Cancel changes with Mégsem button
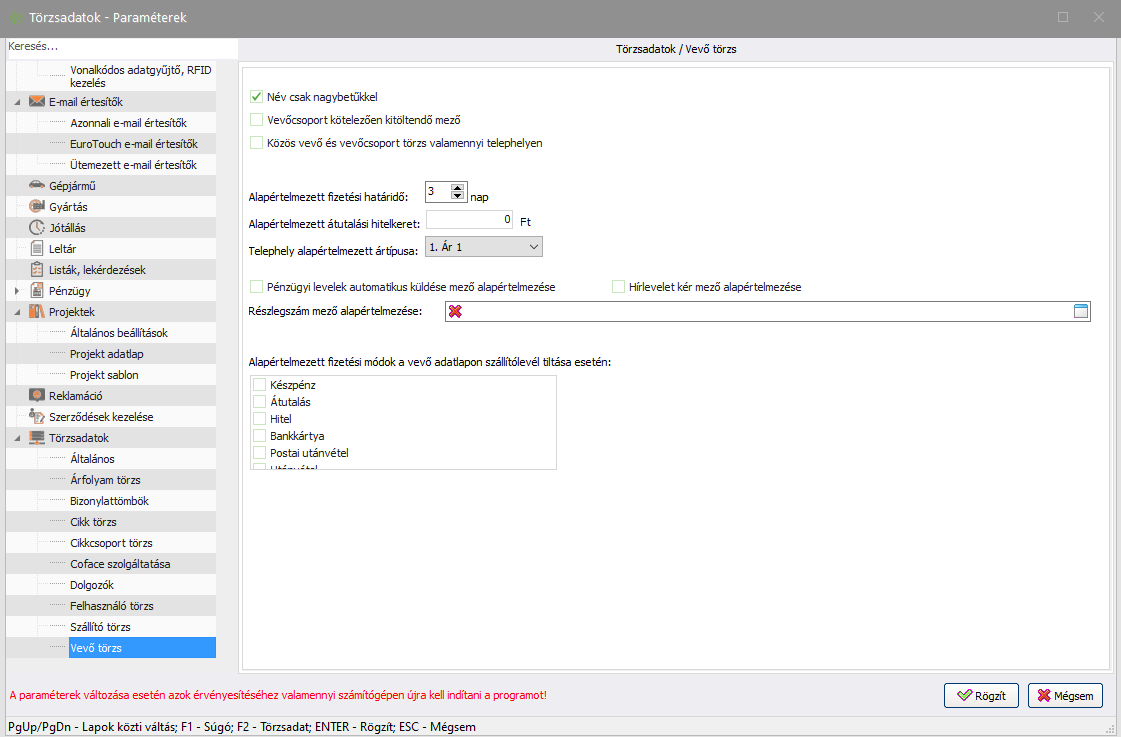 click(x=1065, y=696)
